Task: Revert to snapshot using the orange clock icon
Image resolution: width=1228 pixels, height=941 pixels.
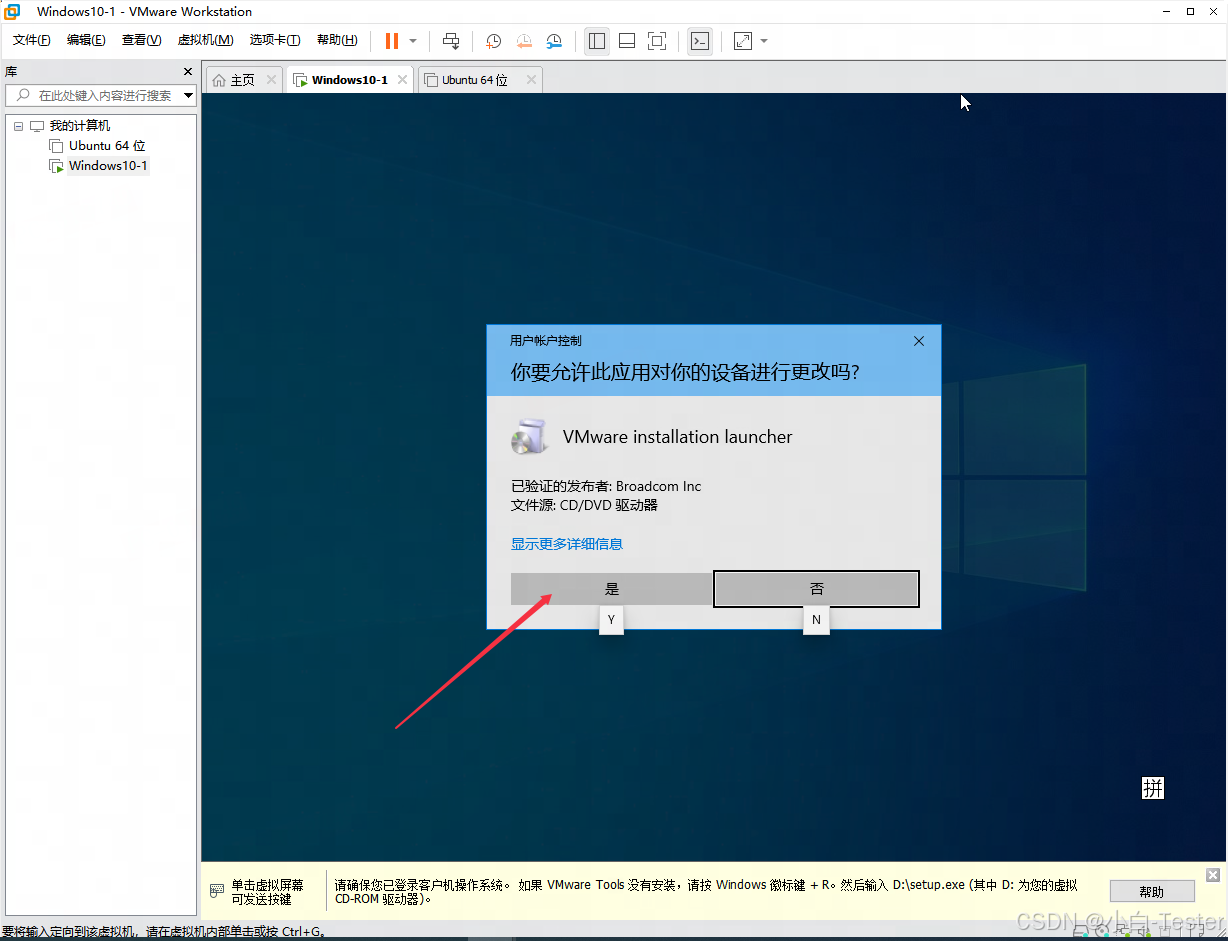Action: pos(524,41)
